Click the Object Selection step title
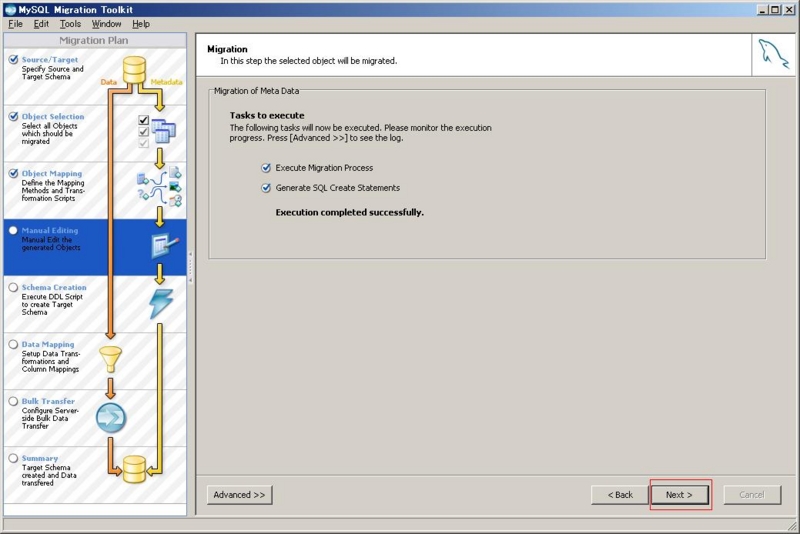Screen dimensions: 800x534 [x=53, y=117]
